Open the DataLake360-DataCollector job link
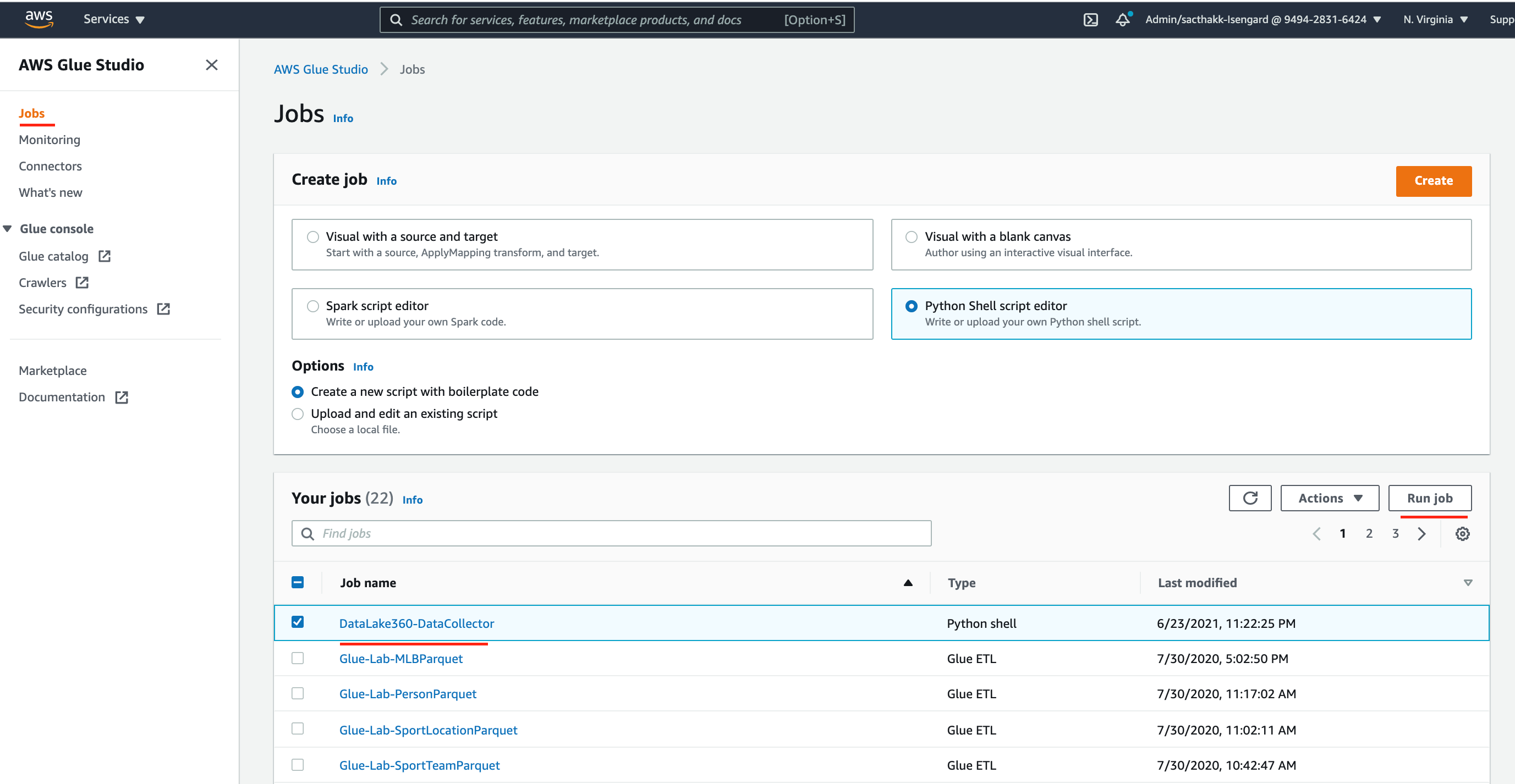1515x784 pixels. [x=416, y=623]
